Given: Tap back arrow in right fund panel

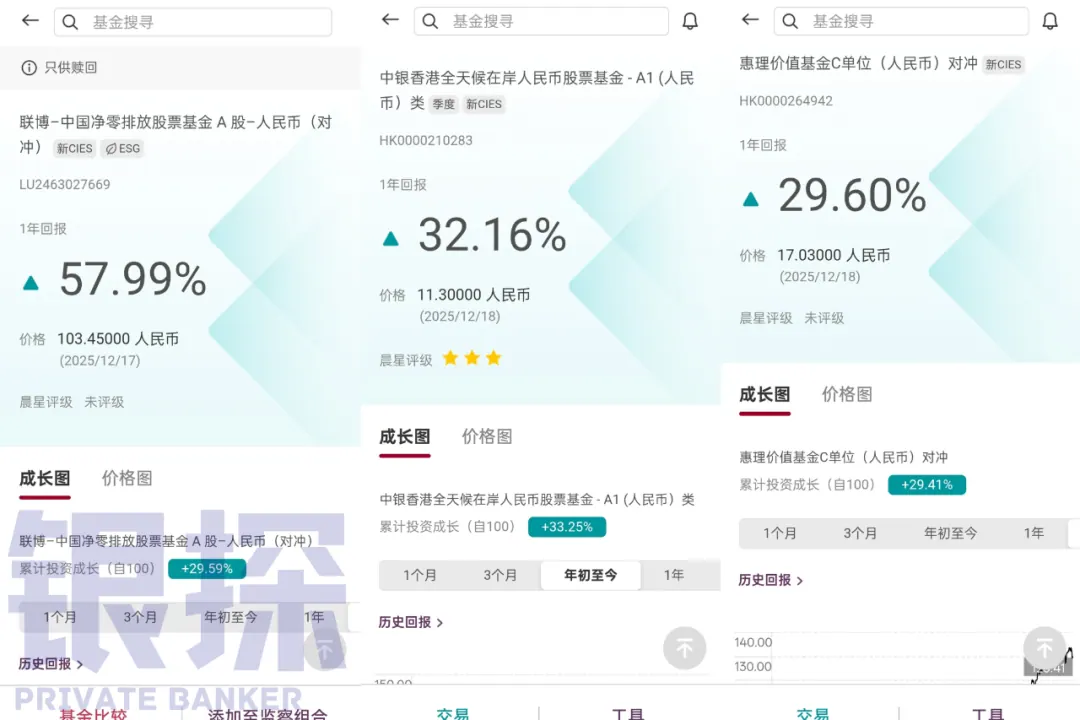Looking at the screenshot, I should 750,19.
